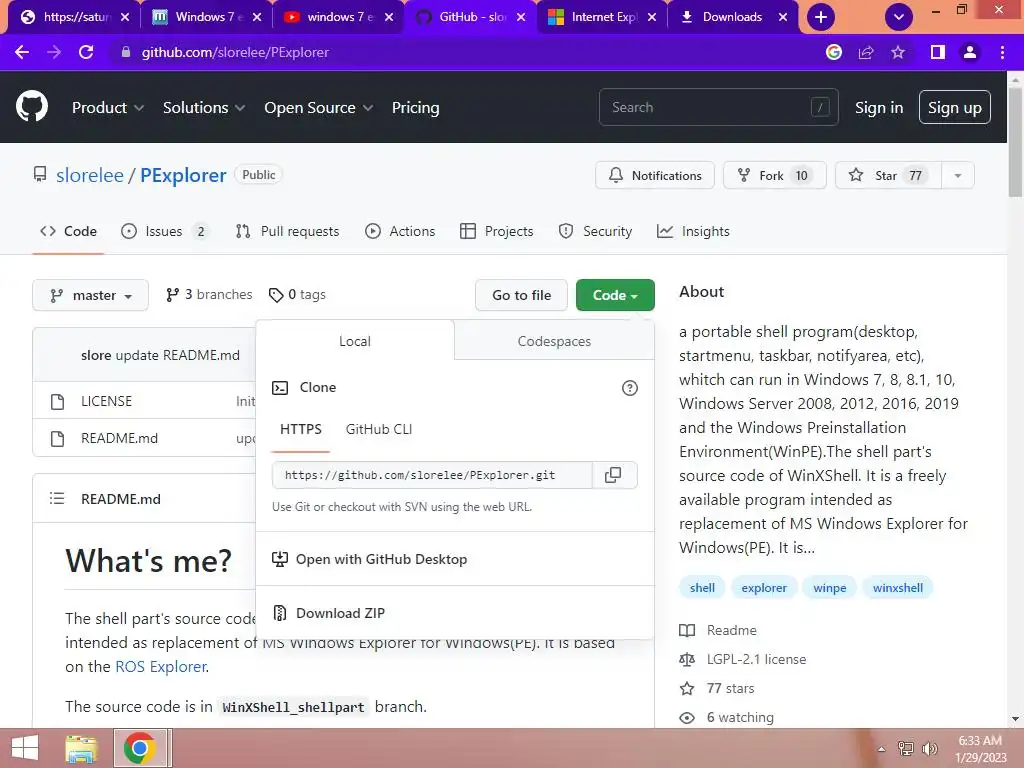Image resolution: width=1024 pixels, height=768 pixels.
Task: Switch to the Pull requests tab
Action: point(287,231)
